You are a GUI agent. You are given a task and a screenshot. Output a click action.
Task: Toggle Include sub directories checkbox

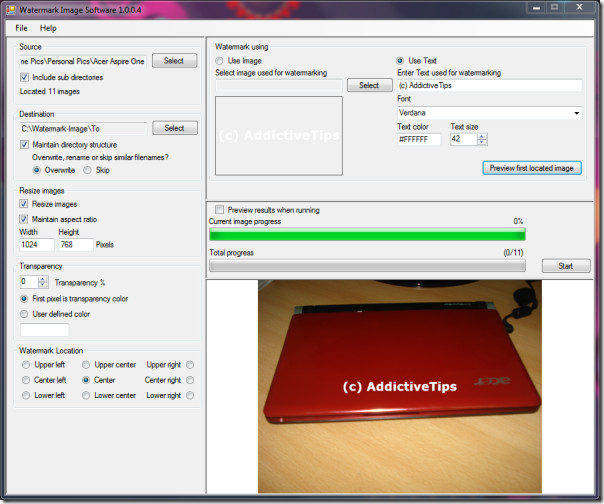[24, 77]
